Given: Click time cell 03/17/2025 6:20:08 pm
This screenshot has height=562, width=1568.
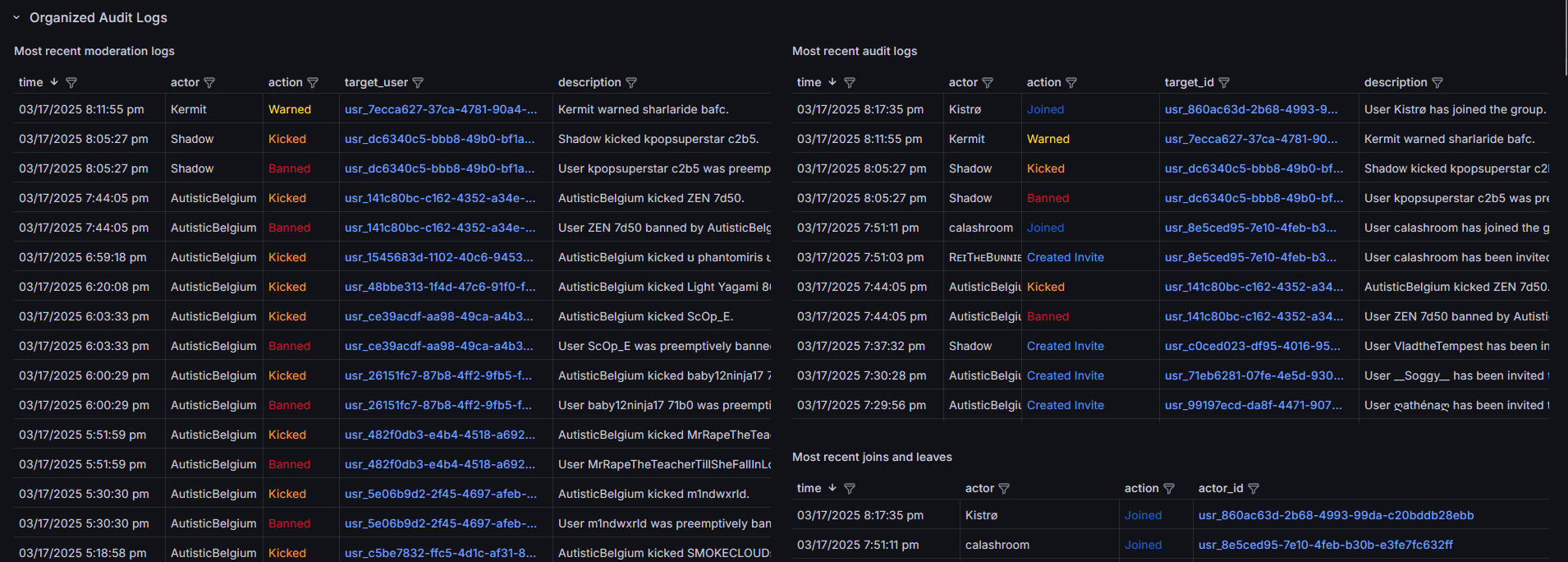Looking at the screenshot, I should (84, 287).
